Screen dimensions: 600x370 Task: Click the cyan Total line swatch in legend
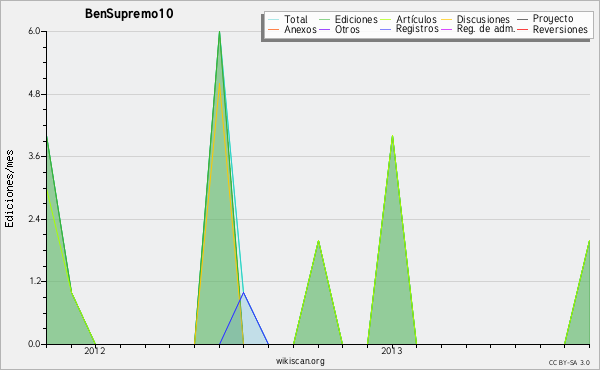point(273,20)
